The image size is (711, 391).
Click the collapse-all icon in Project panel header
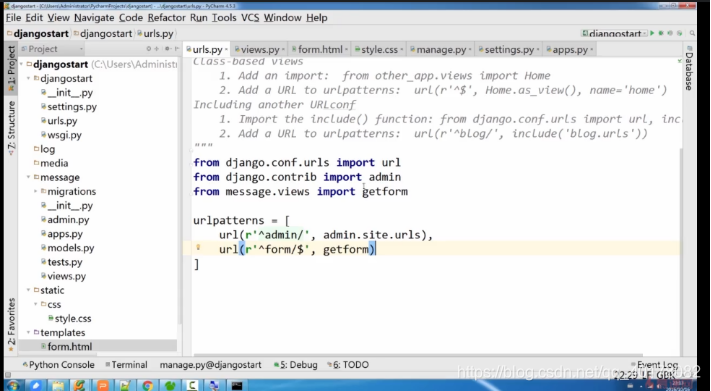pyautogui.click(x=156, y=49)
